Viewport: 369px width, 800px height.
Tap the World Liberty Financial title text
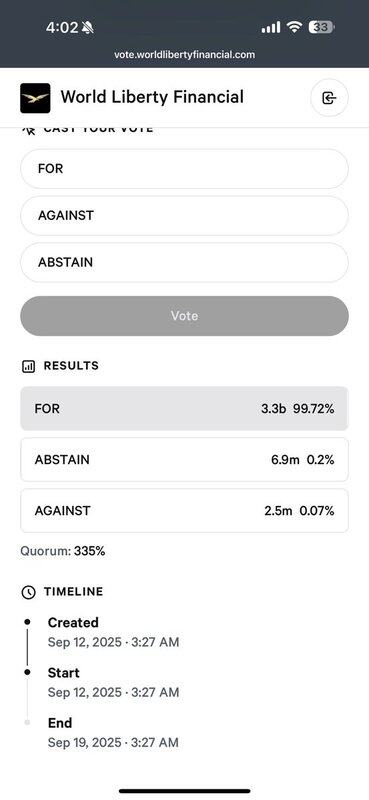[x=152, y=97]
